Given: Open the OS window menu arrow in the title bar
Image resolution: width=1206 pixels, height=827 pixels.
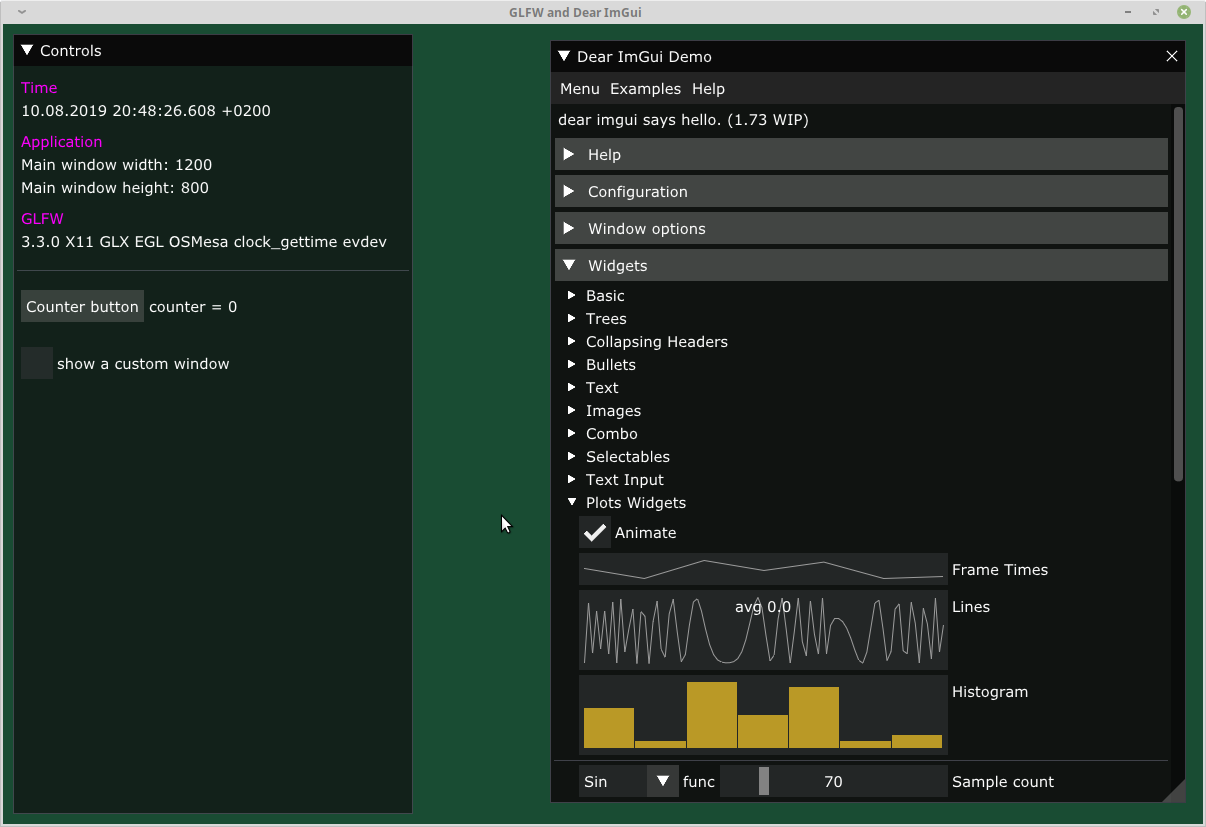Looking at the screenshot, I should pos(22,12).
